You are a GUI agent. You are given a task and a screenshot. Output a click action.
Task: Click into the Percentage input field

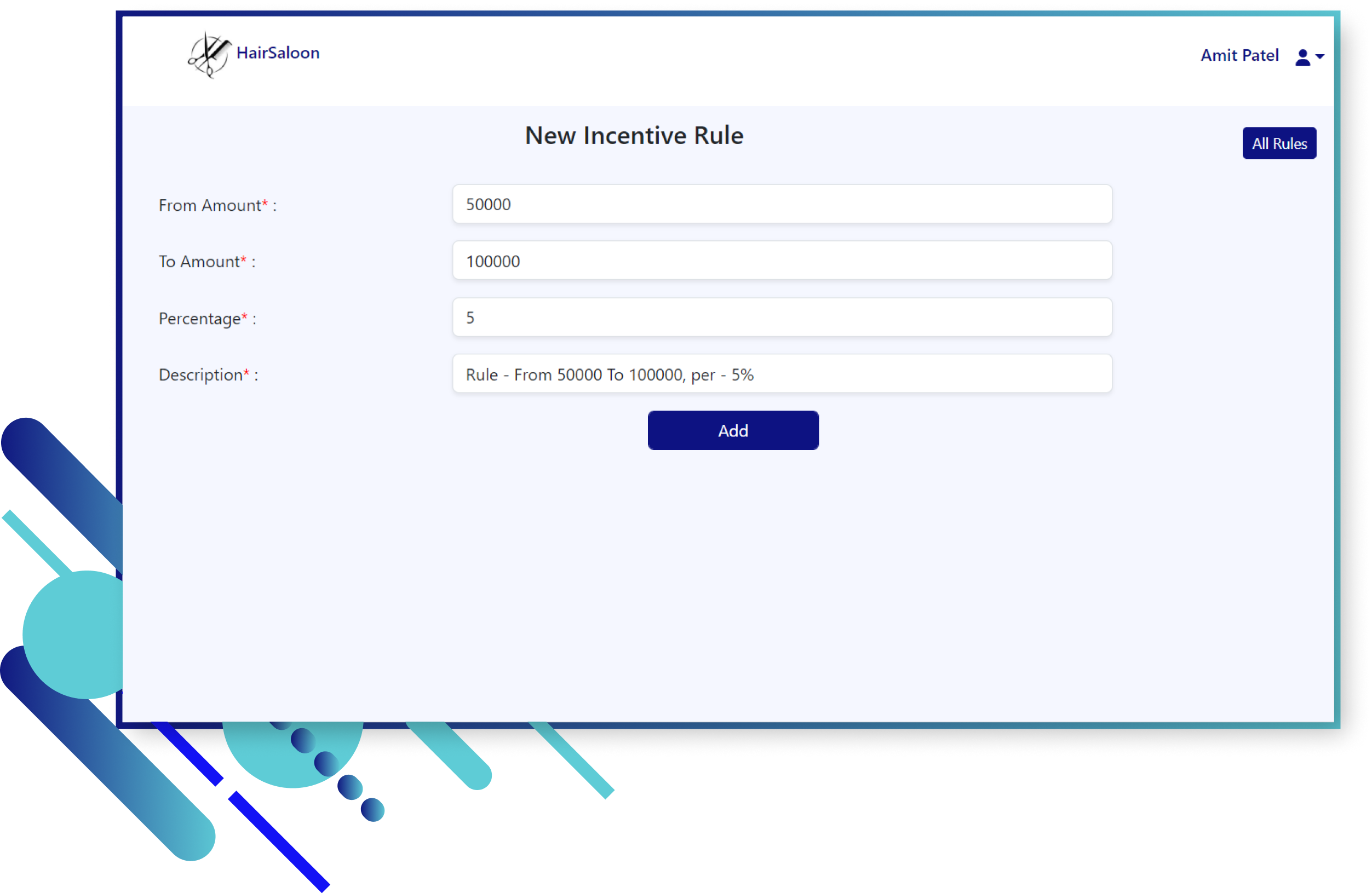(782, 318)
